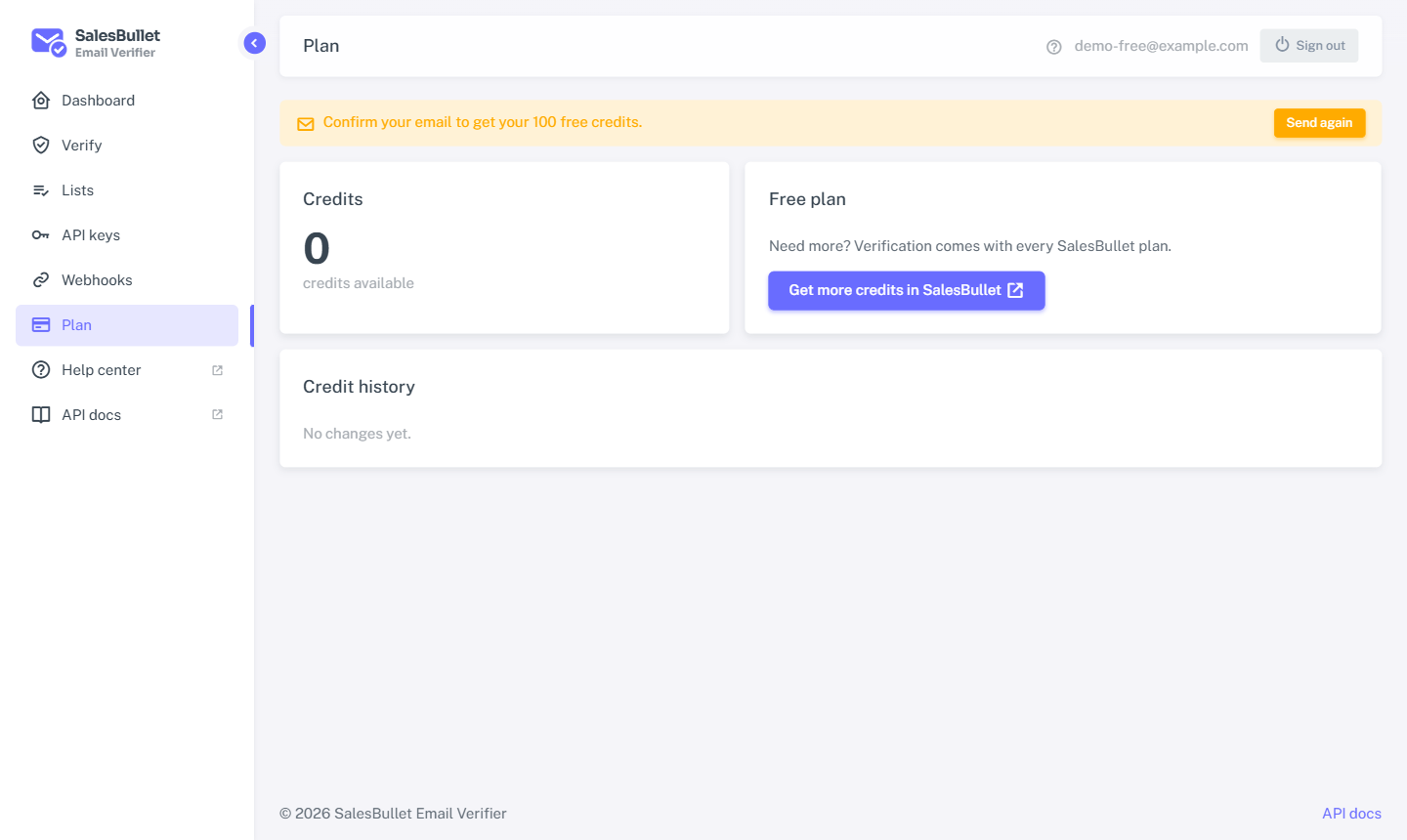
Task: Click the Verify shield icon
Action: tap(41, 146)
